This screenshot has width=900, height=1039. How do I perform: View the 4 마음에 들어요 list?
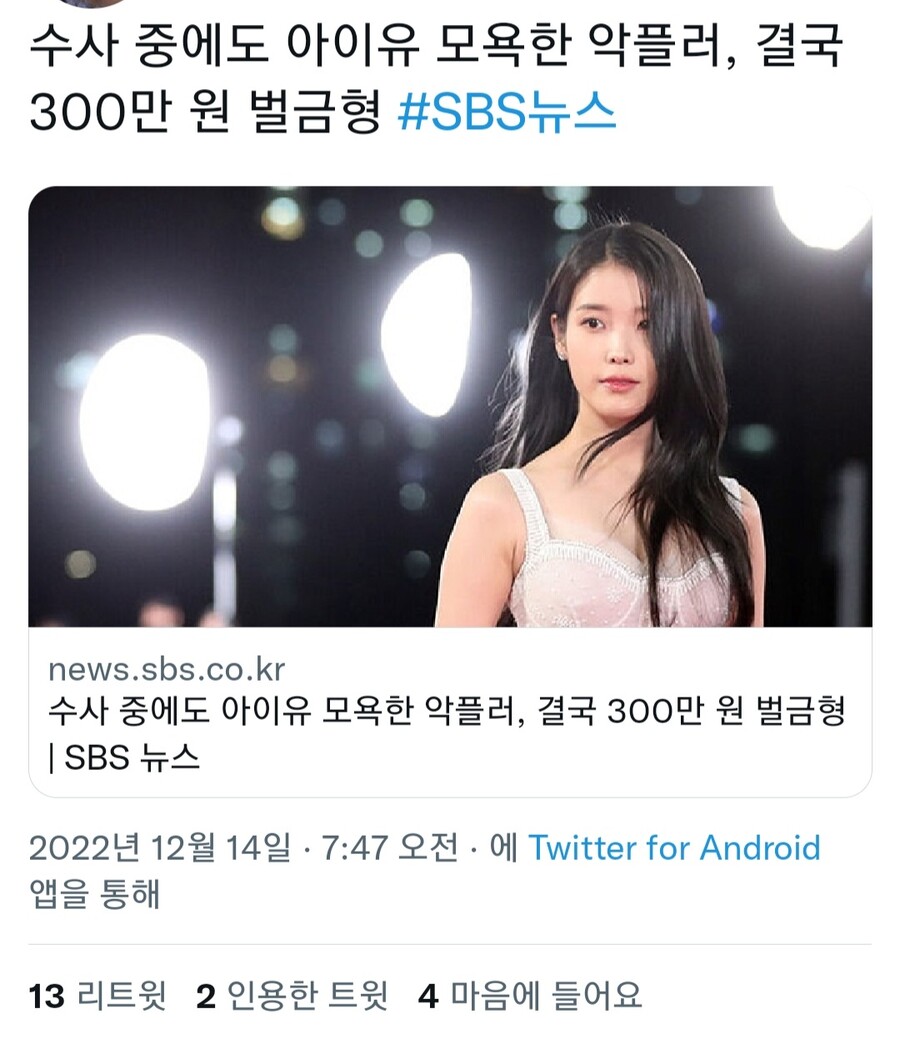(x=530, y=995)
